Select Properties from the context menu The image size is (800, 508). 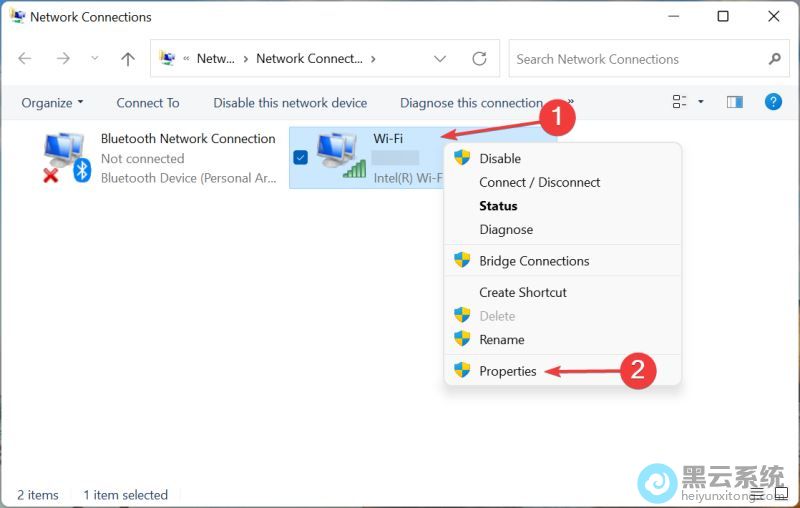pyautogui.click(x=507, y=371)
